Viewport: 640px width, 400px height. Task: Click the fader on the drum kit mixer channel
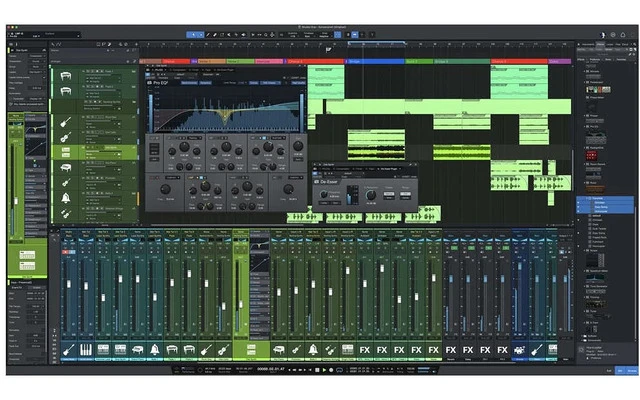519,267
